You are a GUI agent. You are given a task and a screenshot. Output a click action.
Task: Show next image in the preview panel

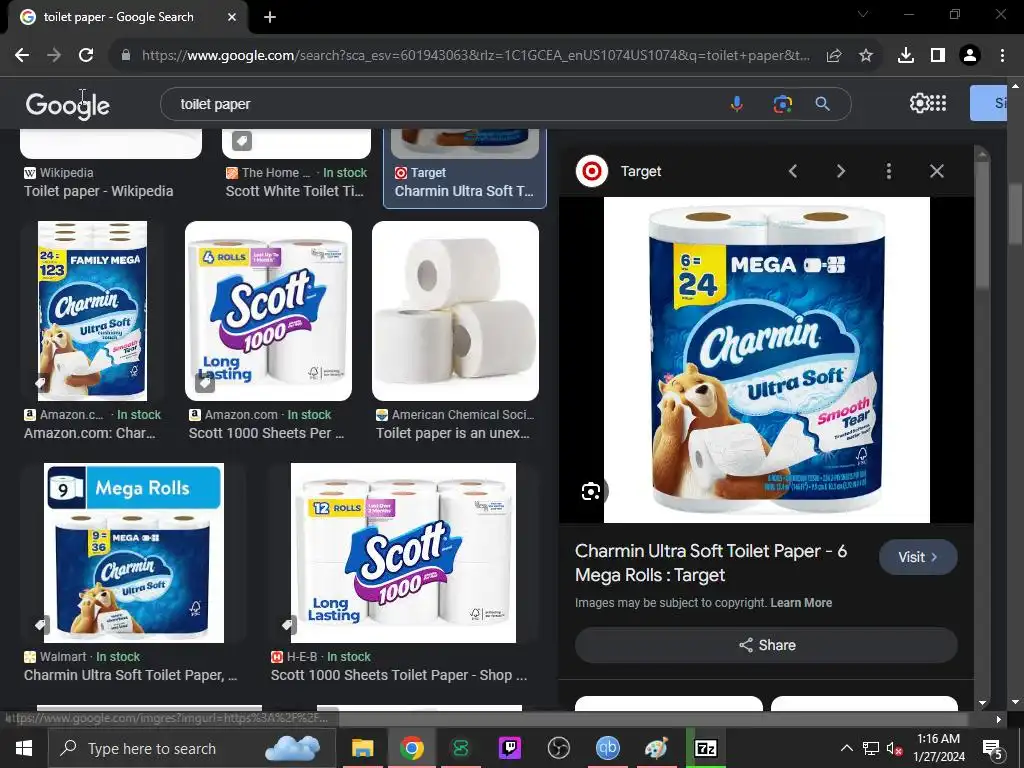click(840, 171)
